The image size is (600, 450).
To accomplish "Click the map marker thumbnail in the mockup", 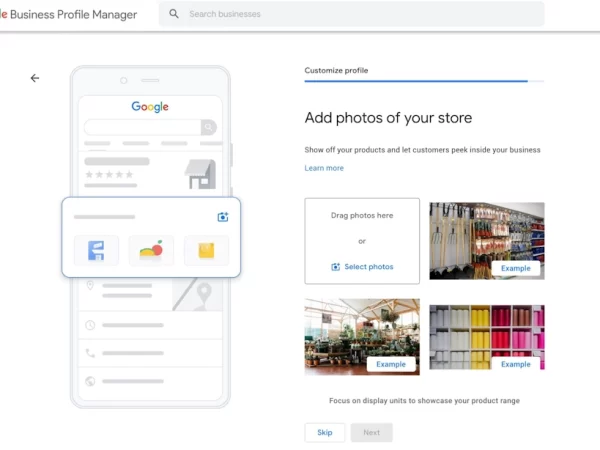I will 197,294.
